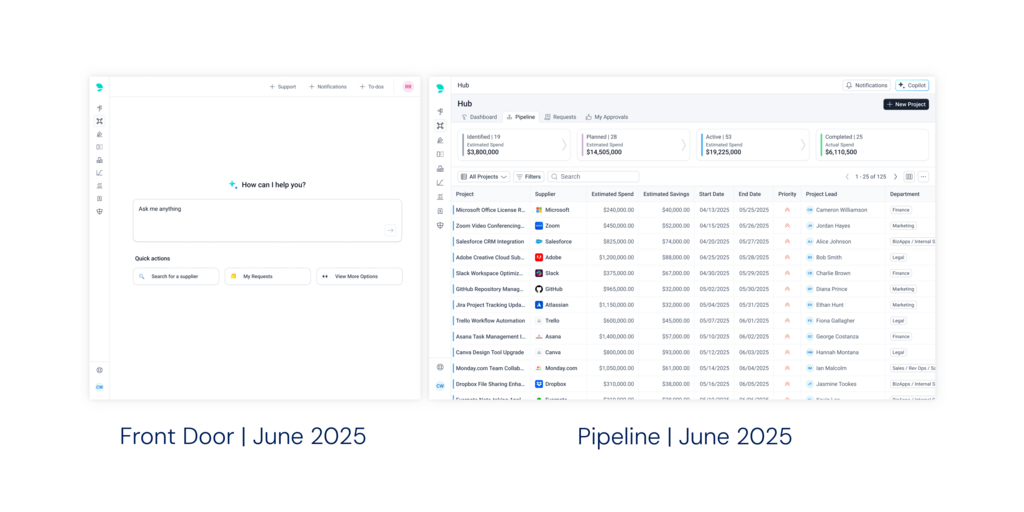
Task: Click the New Project button
Action: (906, 104)
